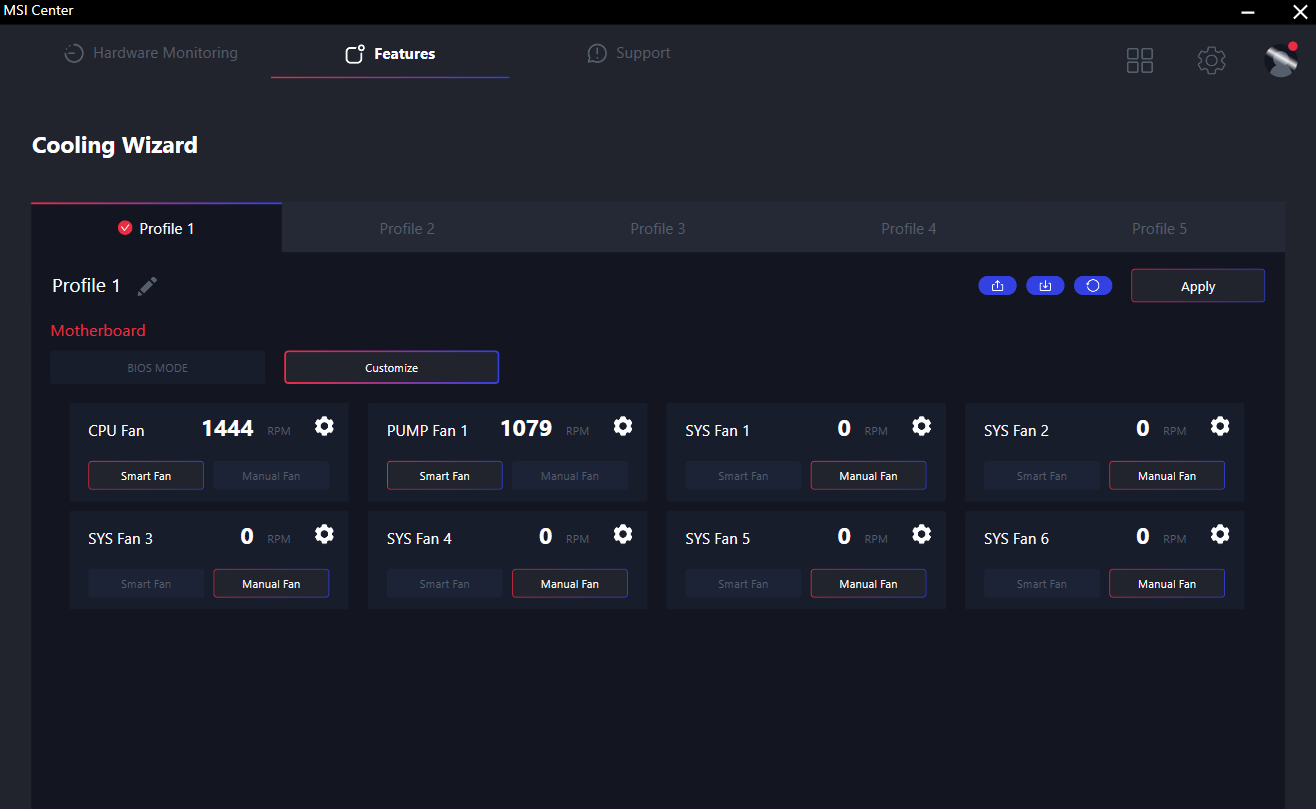
Task: Minimize the MSI Center window
Action: click(x=1248, y=12)
